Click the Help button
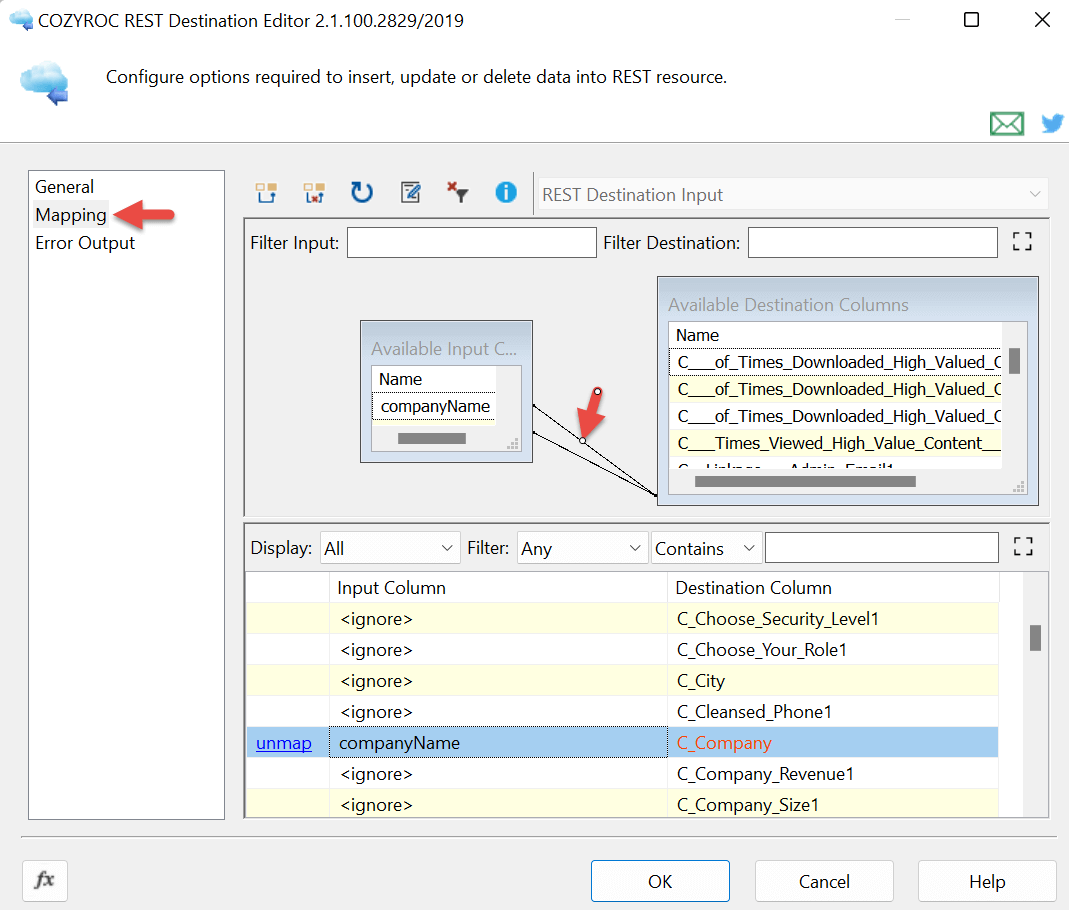Image resolution: width=1069 pixels, height=910 pixels. 987,881
